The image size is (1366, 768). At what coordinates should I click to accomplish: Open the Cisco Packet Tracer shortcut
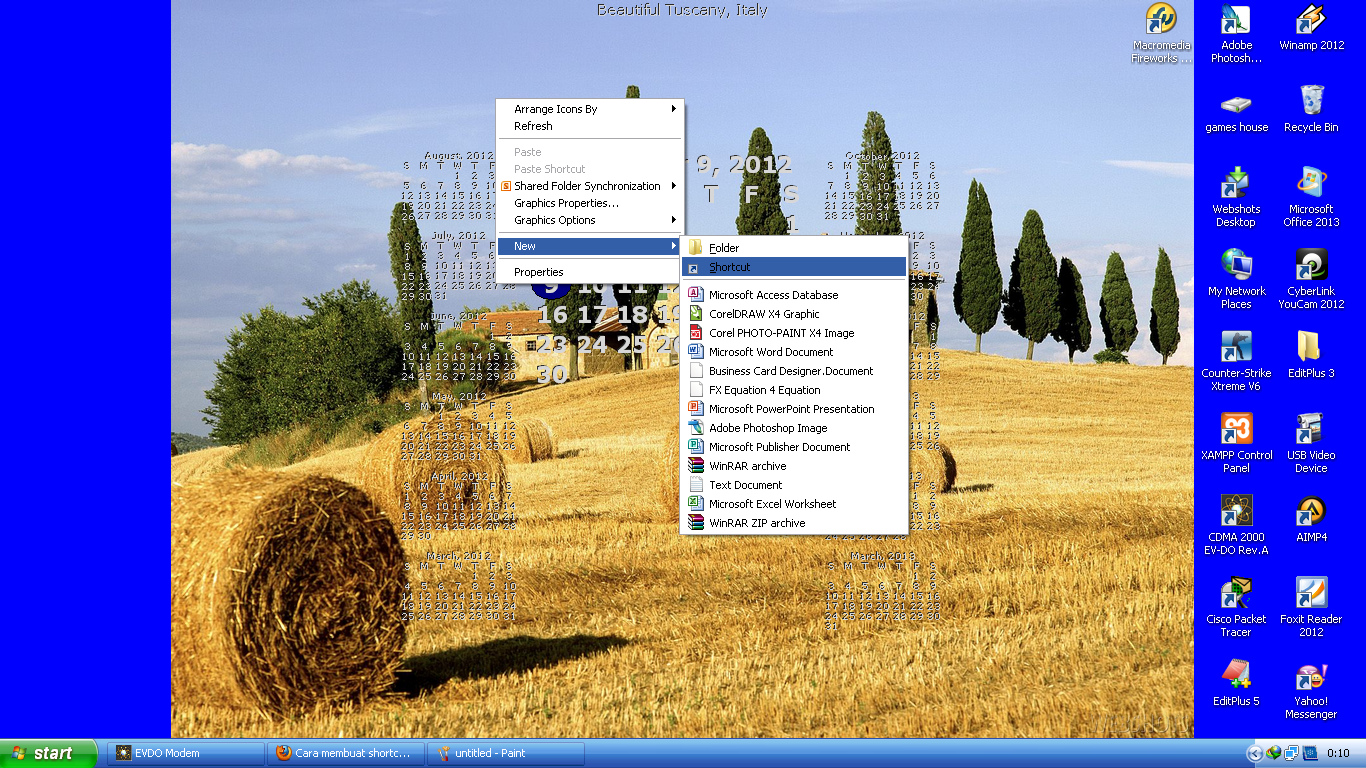coord(1236,608)
